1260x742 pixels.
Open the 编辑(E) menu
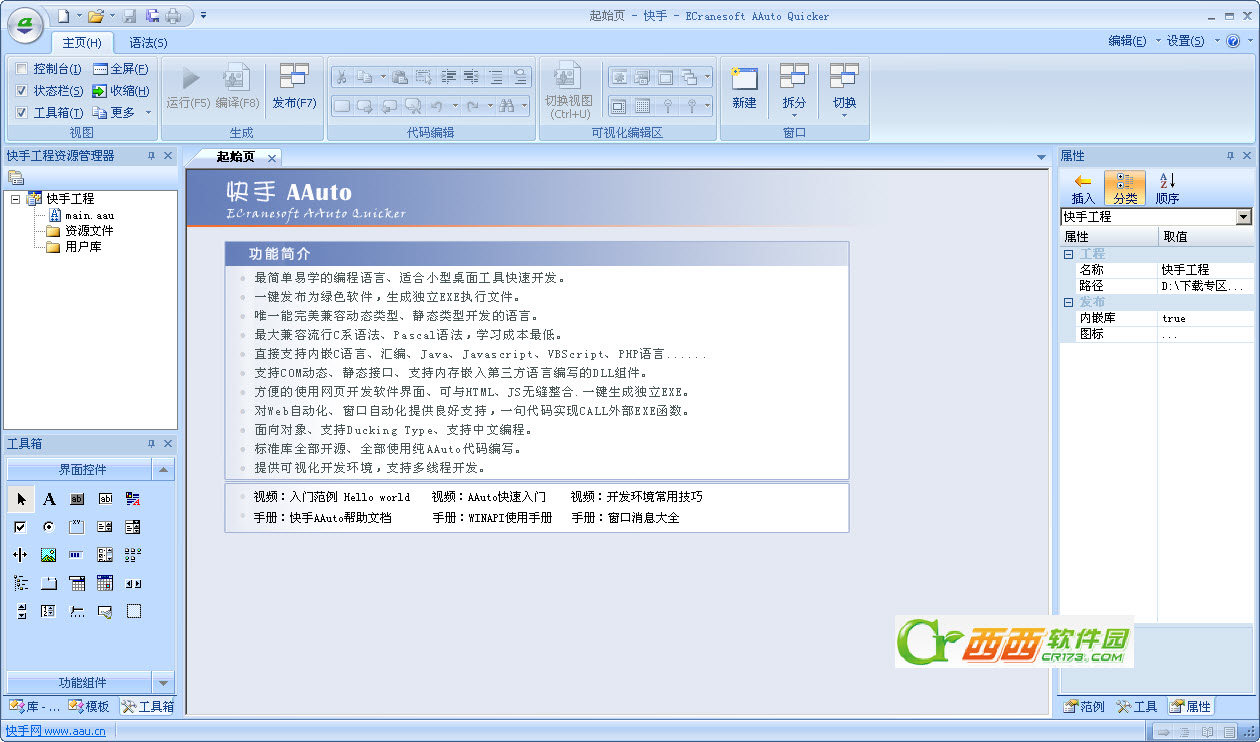[x=1128, y=41]
